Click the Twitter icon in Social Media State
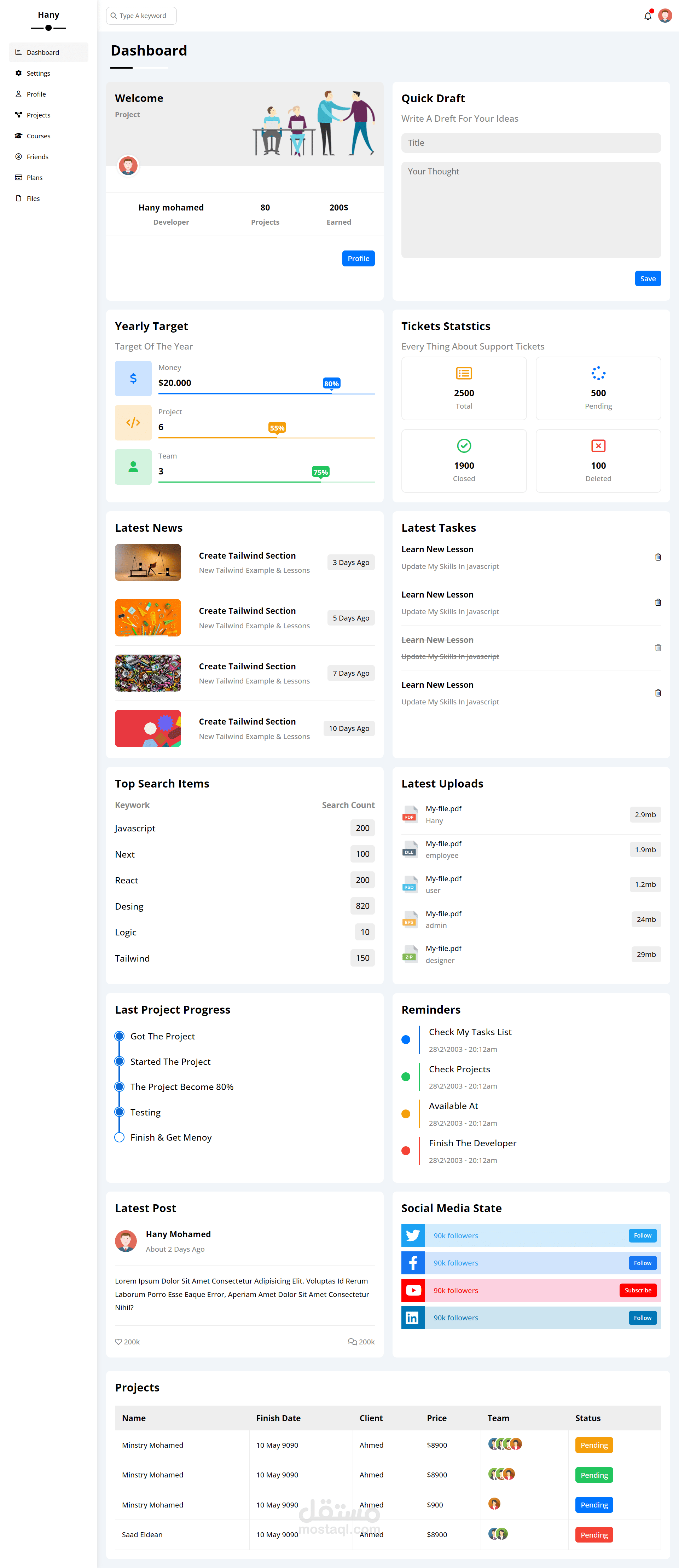This screenshot has height=1568, width=679. pos(412,1236)
